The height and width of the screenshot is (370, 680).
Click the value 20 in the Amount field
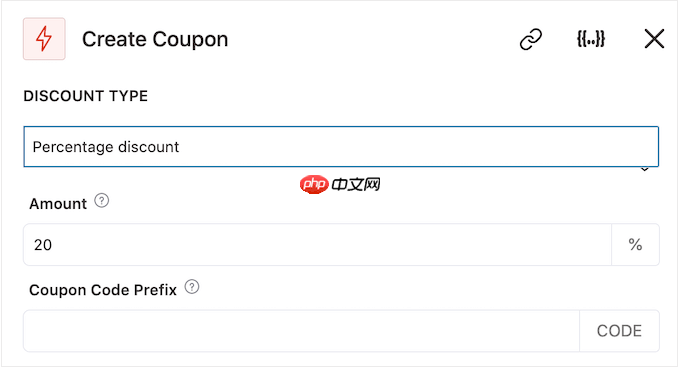coord(43,245)
